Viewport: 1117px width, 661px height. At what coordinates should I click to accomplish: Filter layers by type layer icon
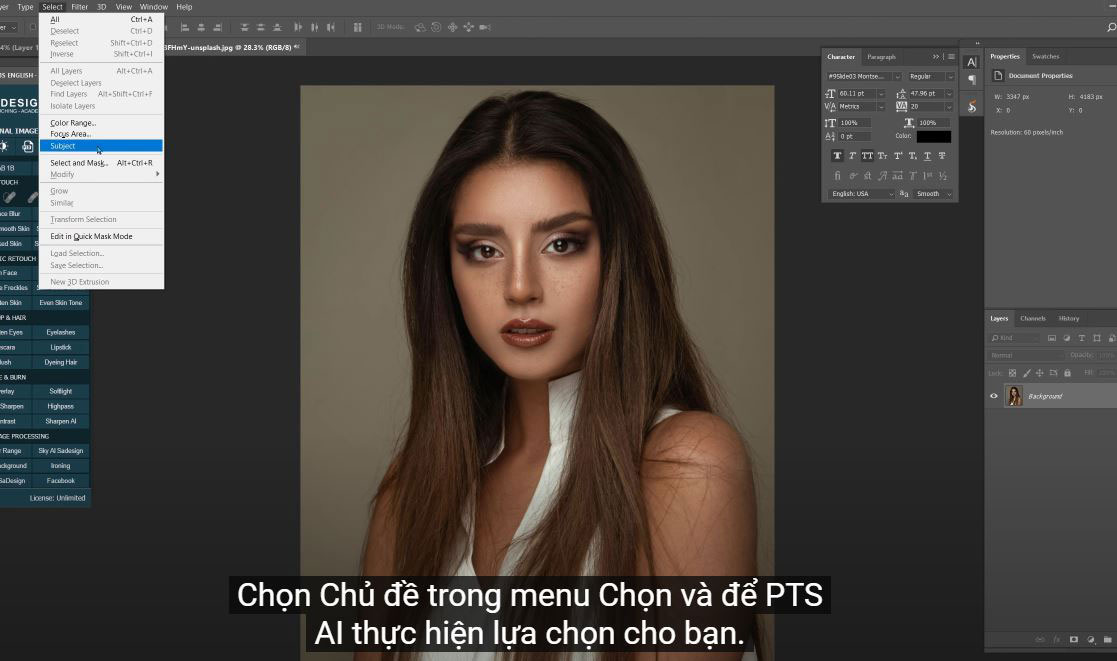pyautogui.click(x=1081, y=338)
